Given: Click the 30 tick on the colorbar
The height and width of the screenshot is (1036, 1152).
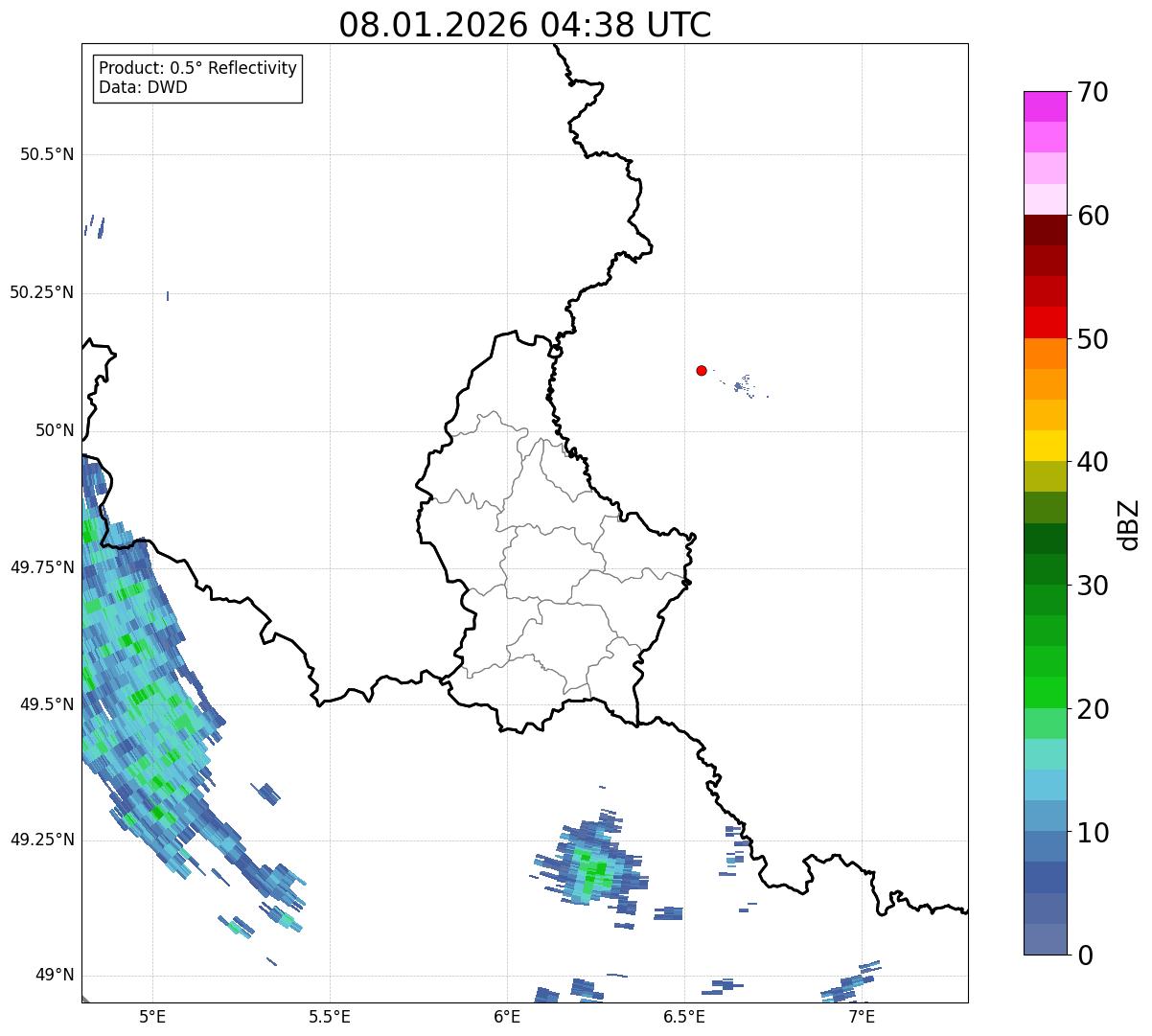Looking at the screenshot, I should point(1093,586).
